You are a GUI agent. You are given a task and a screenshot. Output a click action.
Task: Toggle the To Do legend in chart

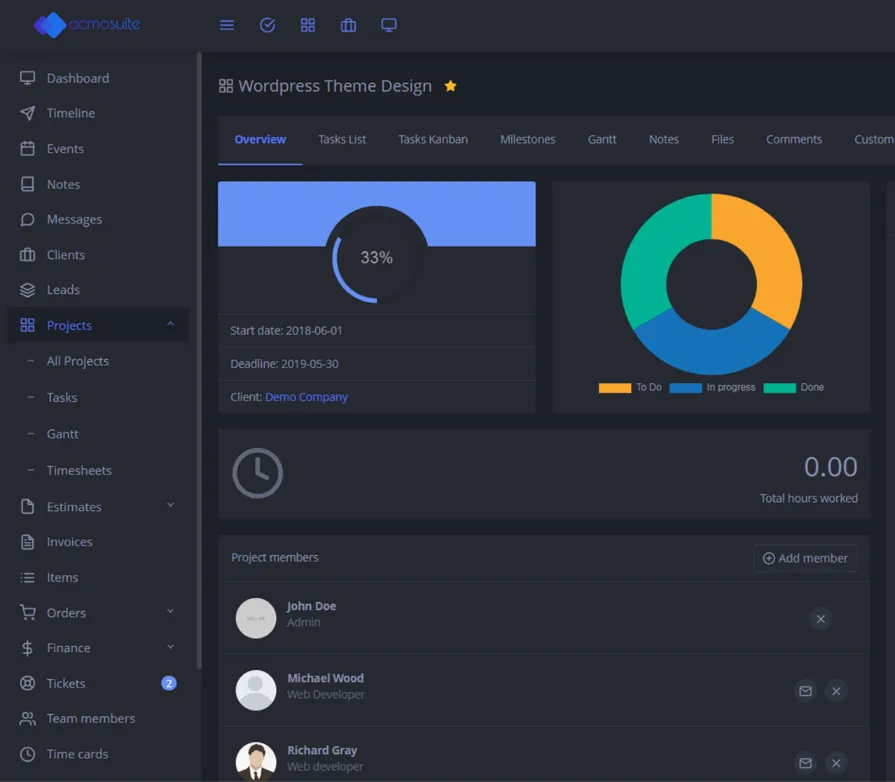[630, 388]
